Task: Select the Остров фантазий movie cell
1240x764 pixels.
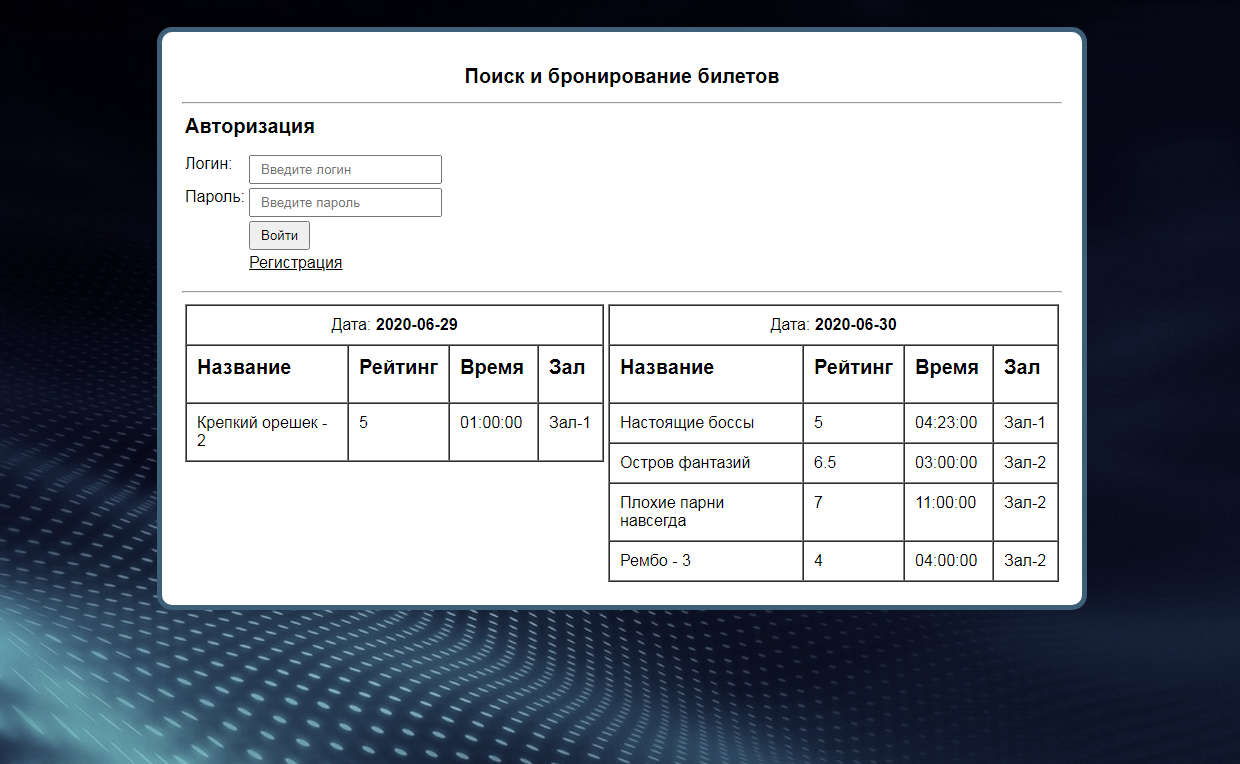Action: click(x=706, y=463)
